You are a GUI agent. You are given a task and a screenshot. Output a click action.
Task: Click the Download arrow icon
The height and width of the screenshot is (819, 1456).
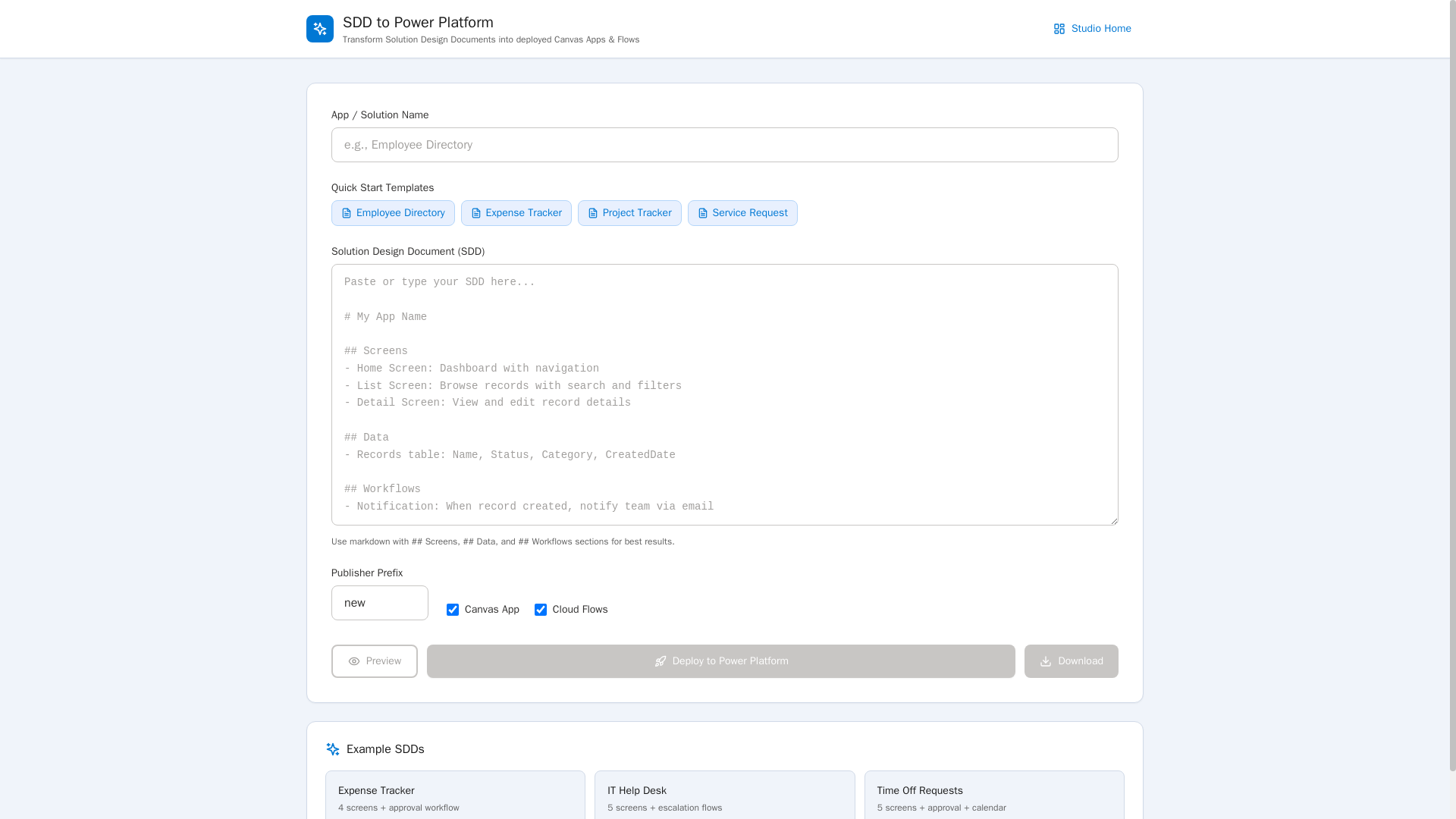1046,661
